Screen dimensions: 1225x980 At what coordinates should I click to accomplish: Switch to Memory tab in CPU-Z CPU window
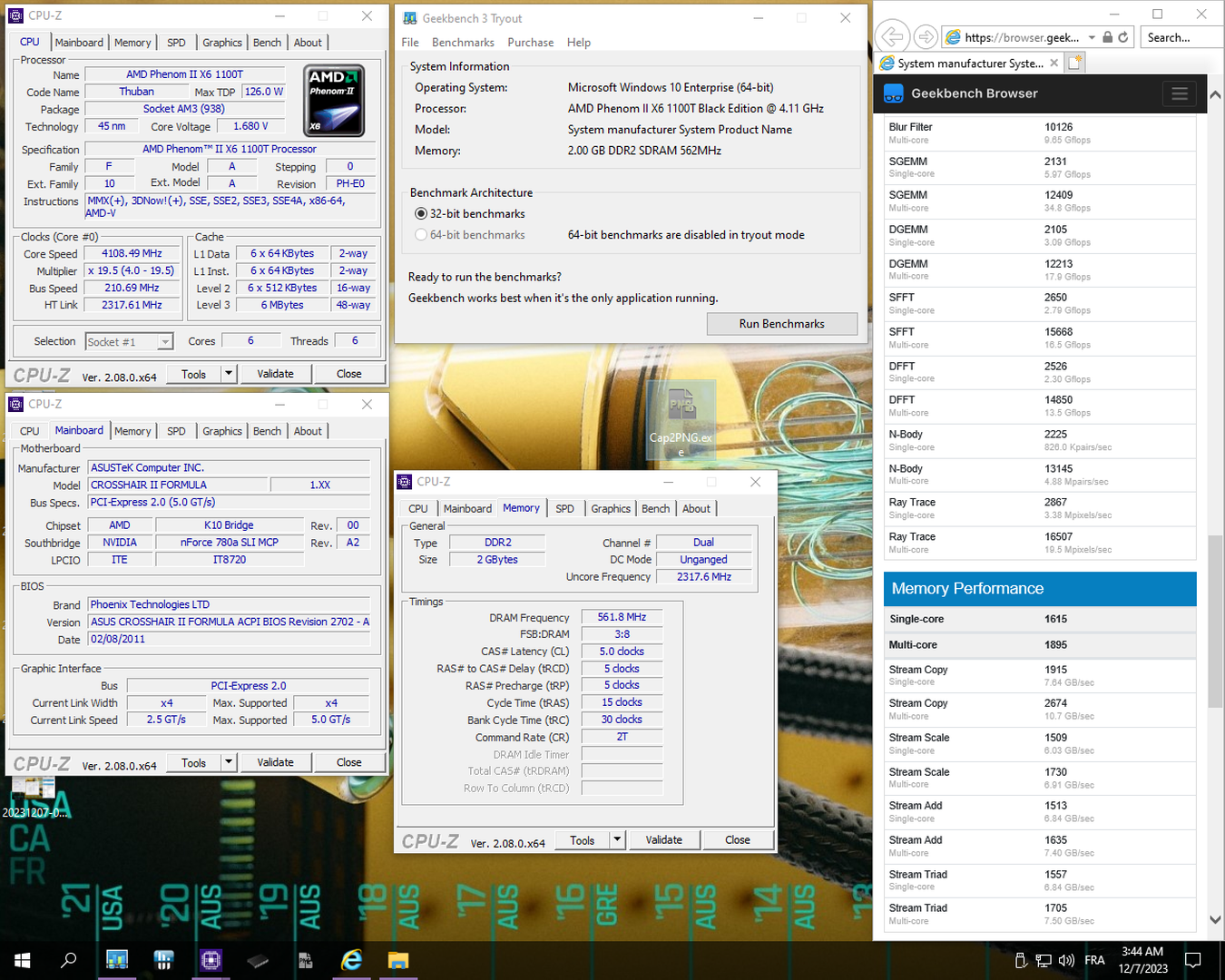pyautogui.click(x=132, y=43)
